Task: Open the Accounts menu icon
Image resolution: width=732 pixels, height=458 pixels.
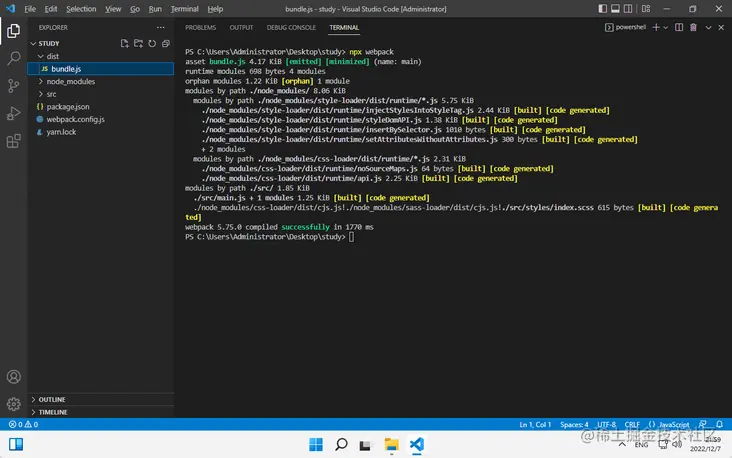Action: (14, 377)
